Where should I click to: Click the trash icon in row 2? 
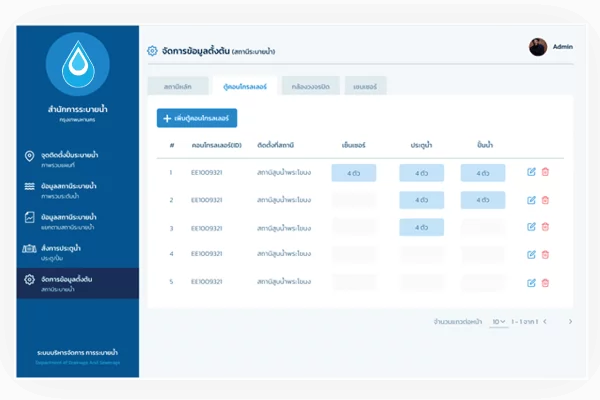pyautogui.click(x=545, y=200)
